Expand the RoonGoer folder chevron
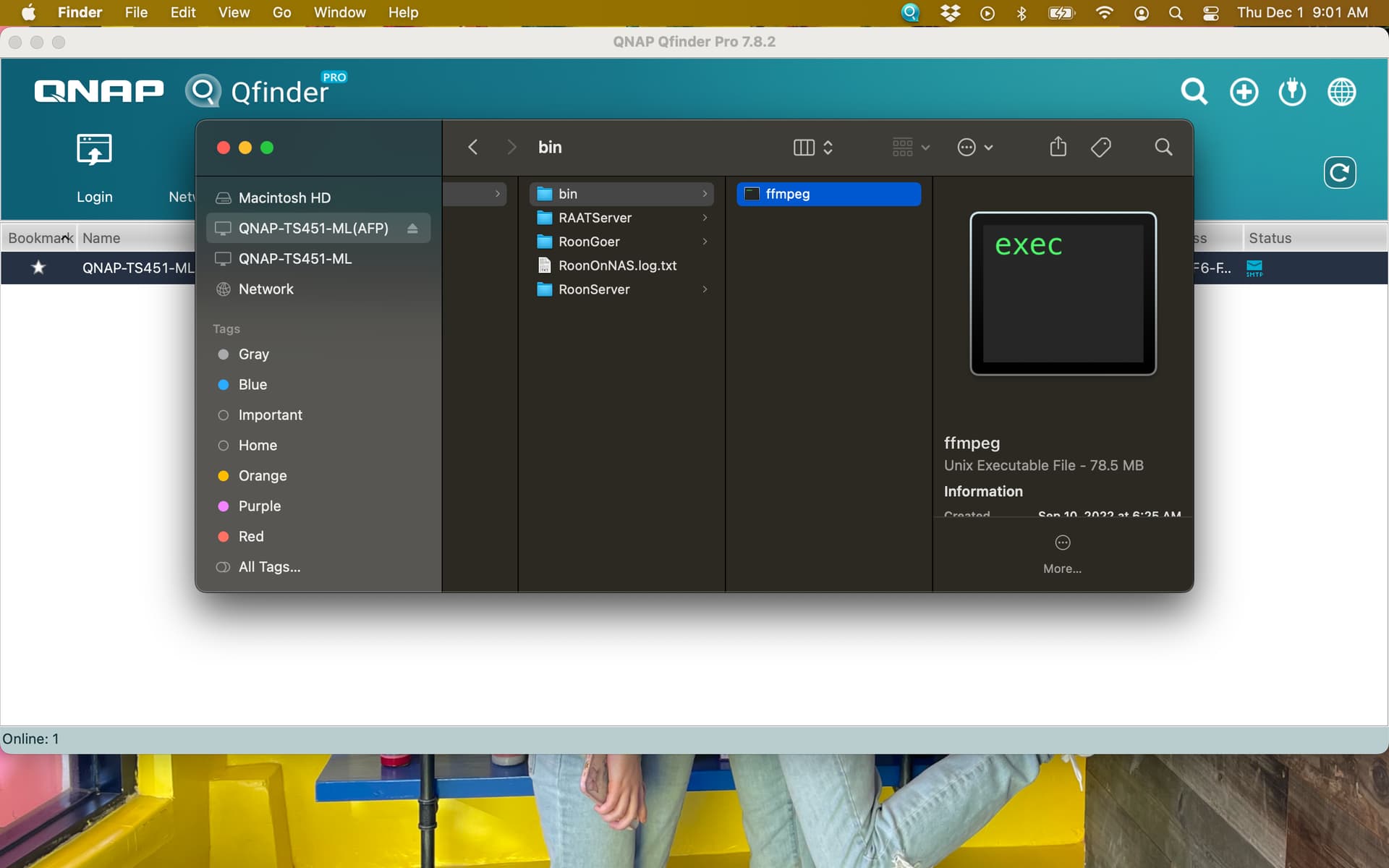Screen dimensions: 1389x868 click(705, 242)
